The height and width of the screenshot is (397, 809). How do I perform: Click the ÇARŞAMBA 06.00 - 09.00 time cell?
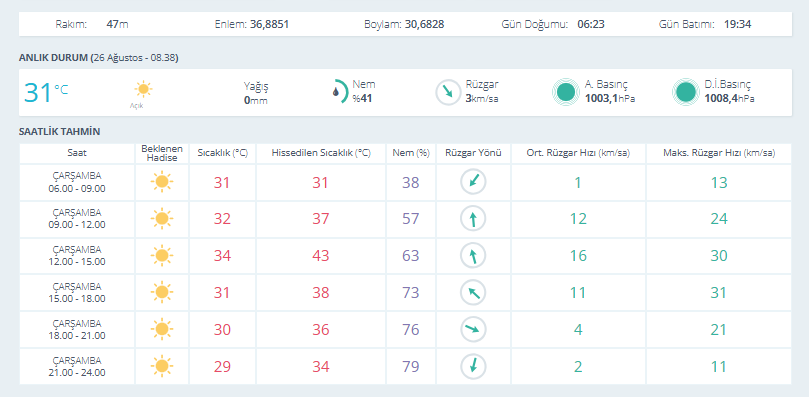click(77, 182)
